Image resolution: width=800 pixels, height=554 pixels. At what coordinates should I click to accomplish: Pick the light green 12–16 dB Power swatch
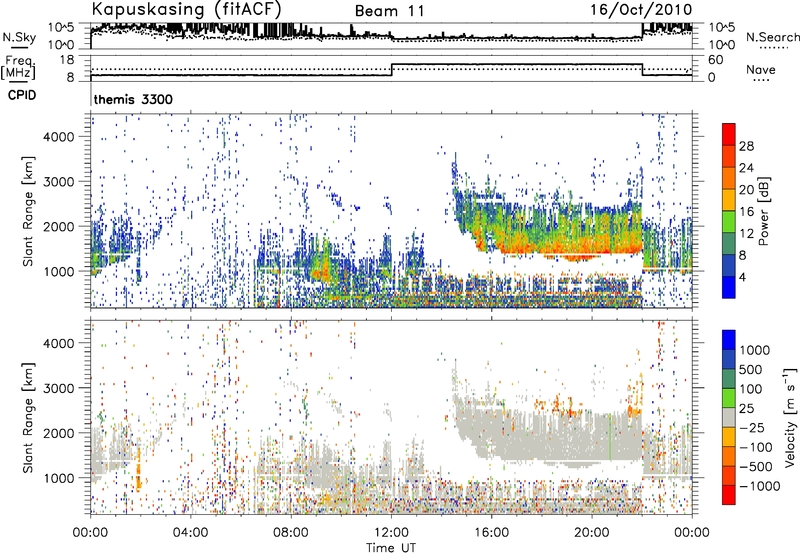tap(729, 222)
